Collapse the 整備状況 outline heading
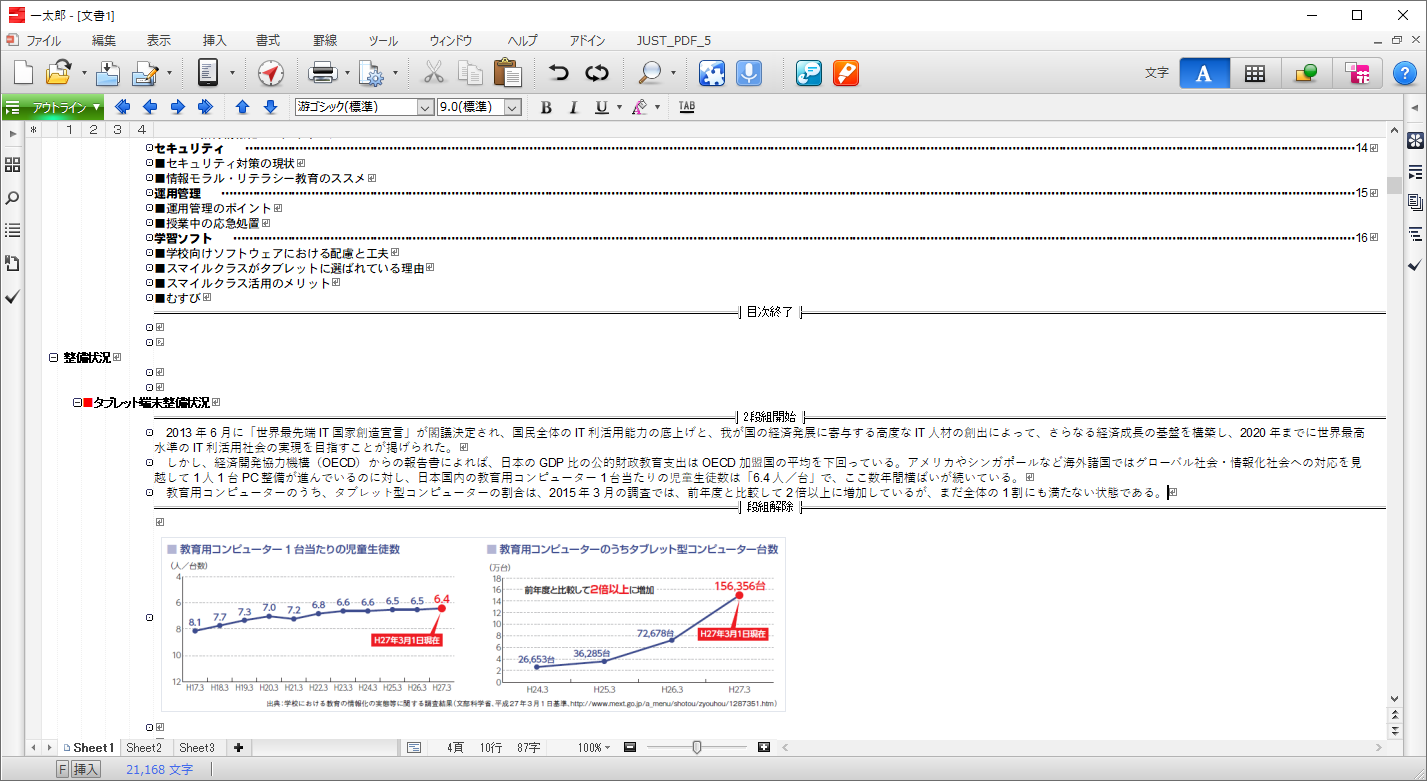This screenshot has height=781, width=1427. click(54, 357)
